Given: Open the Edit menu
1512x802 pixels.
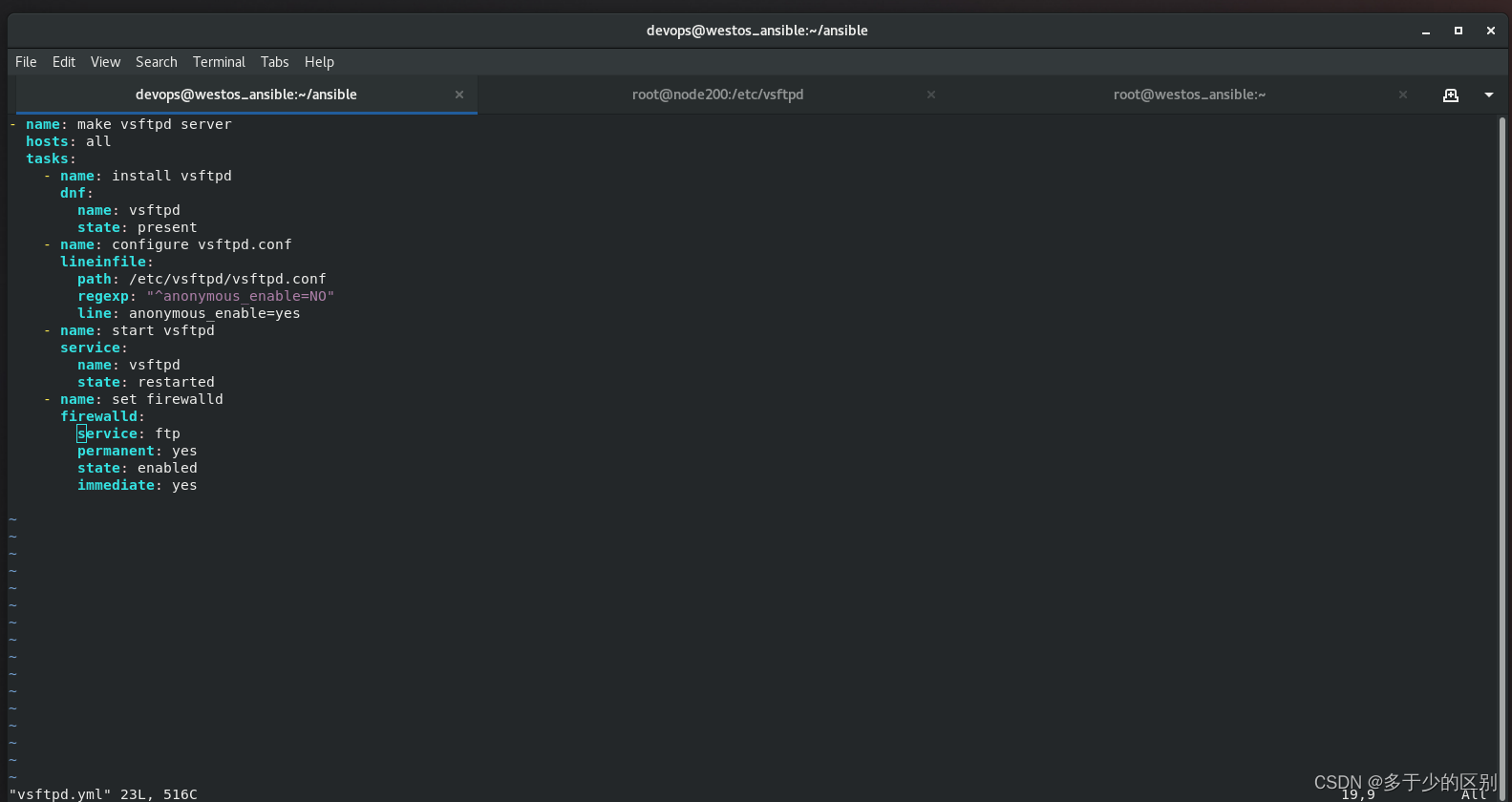Looking at the screenshot, I should (64, 62).
